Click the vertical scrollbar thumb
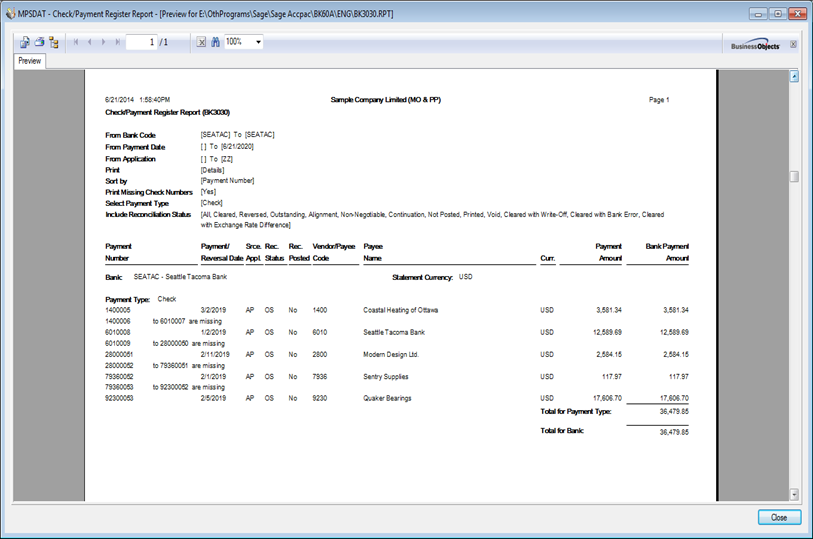The image size is (813, 539). pyautogui.click(x=794, y=177)
